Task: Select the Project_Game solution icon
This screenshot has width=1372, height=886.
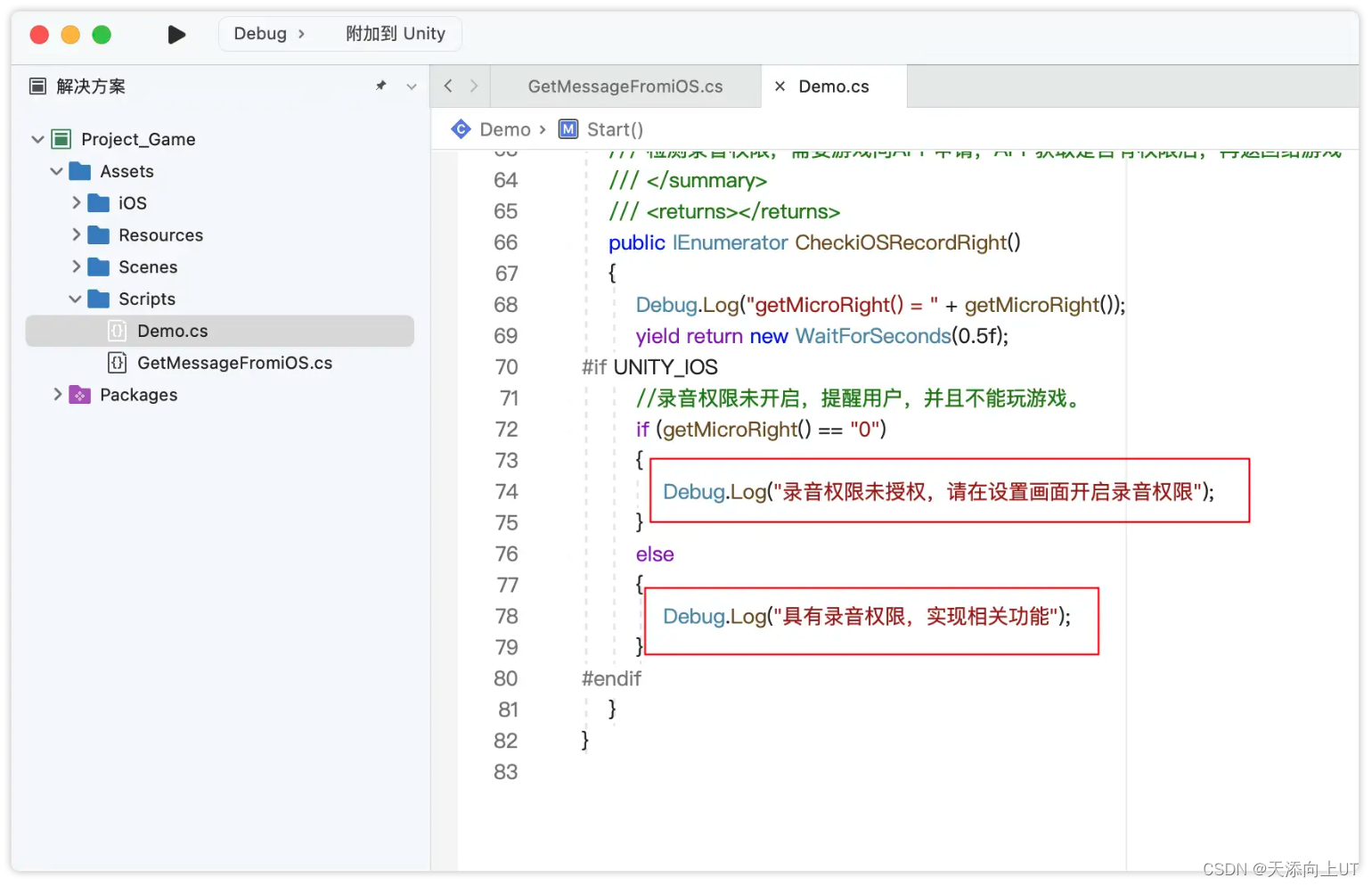Action: (x=61, y=139)
